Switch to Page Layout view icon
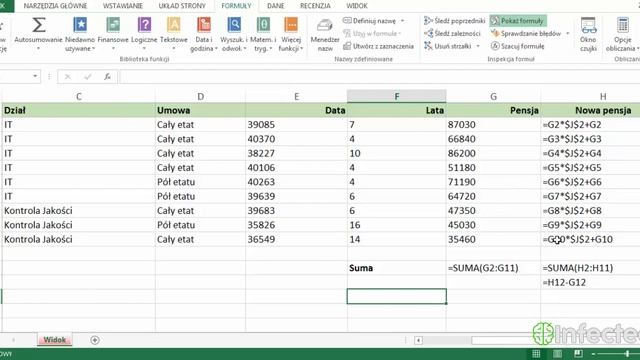This screenshot has width=640, height=360. point(557,353)
